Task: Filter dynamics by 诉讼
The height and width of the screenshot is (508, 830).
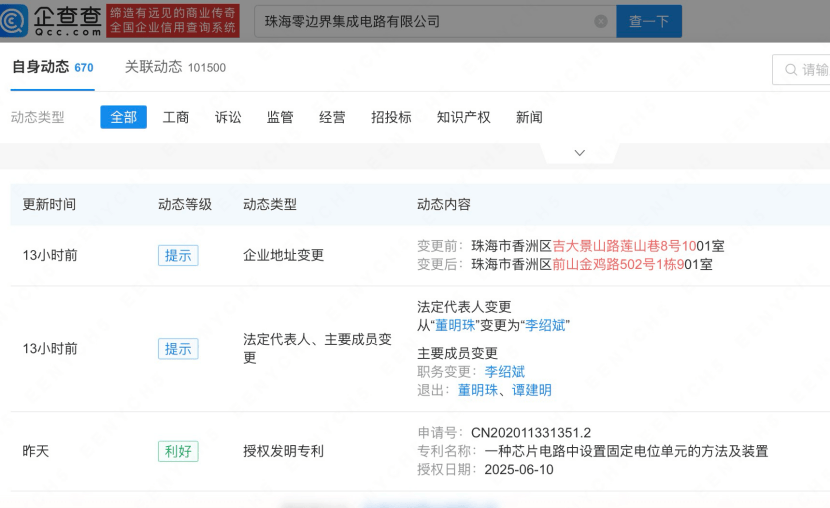Action: point(228,117)
